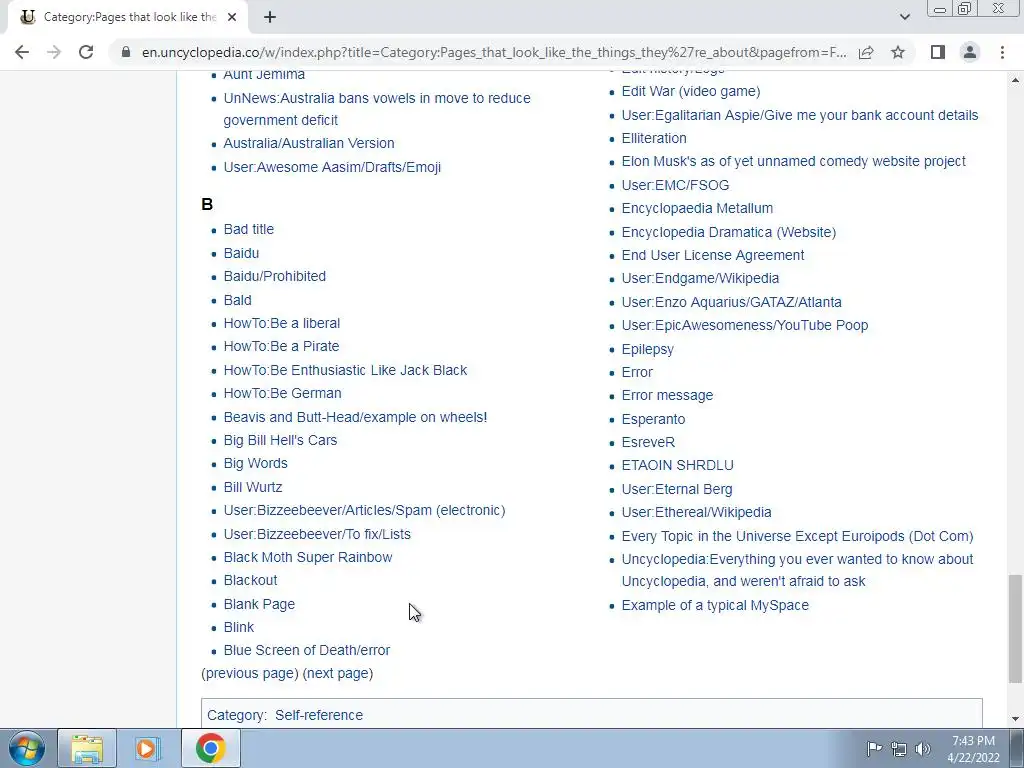The image size is (1024, 768).
Task: Open User:Awesome Aasim/Drafts/Emoji link
Action: coord(332,167)
